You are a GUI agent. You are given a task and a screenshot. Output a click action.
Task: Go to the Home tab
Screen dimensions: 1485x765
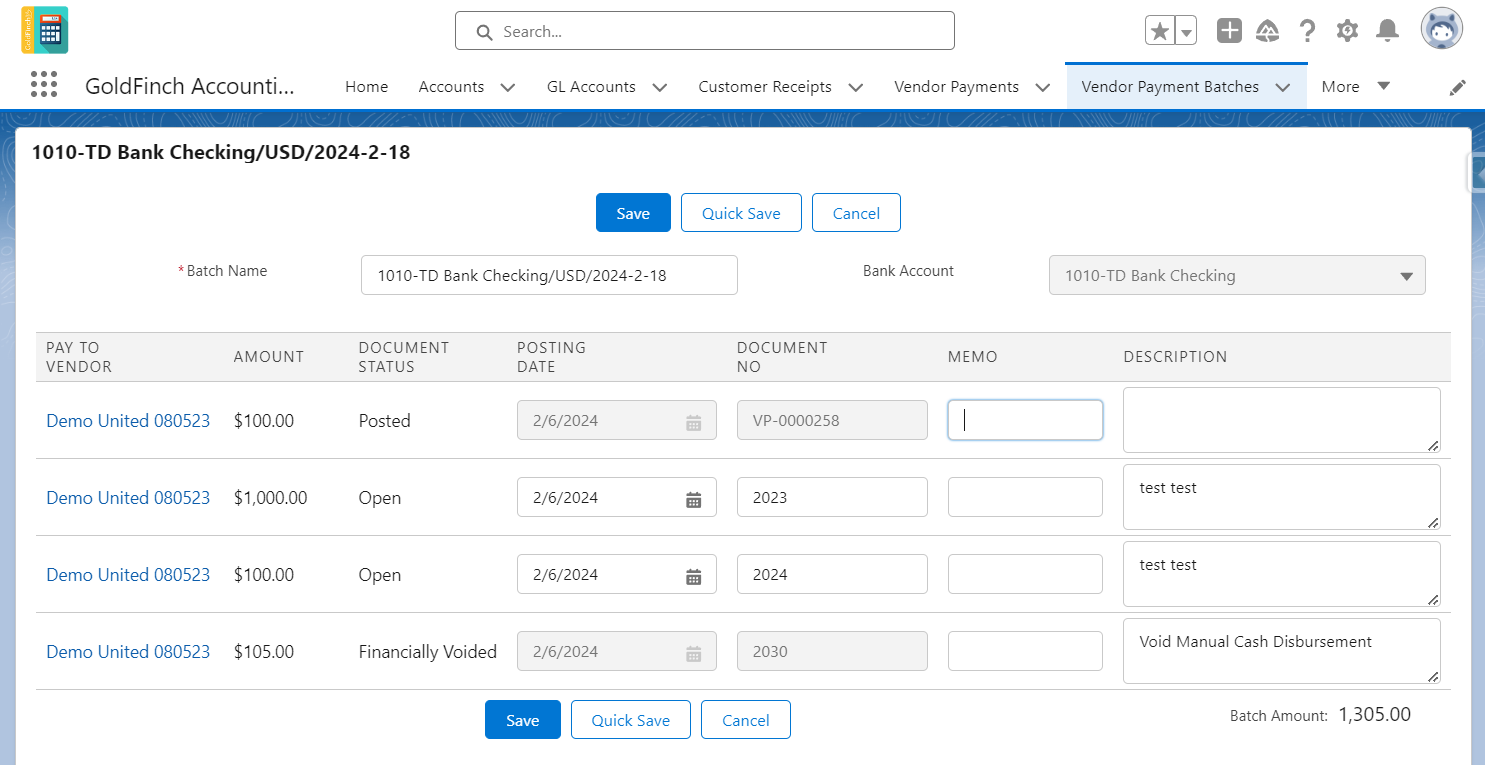pos(366,87)
